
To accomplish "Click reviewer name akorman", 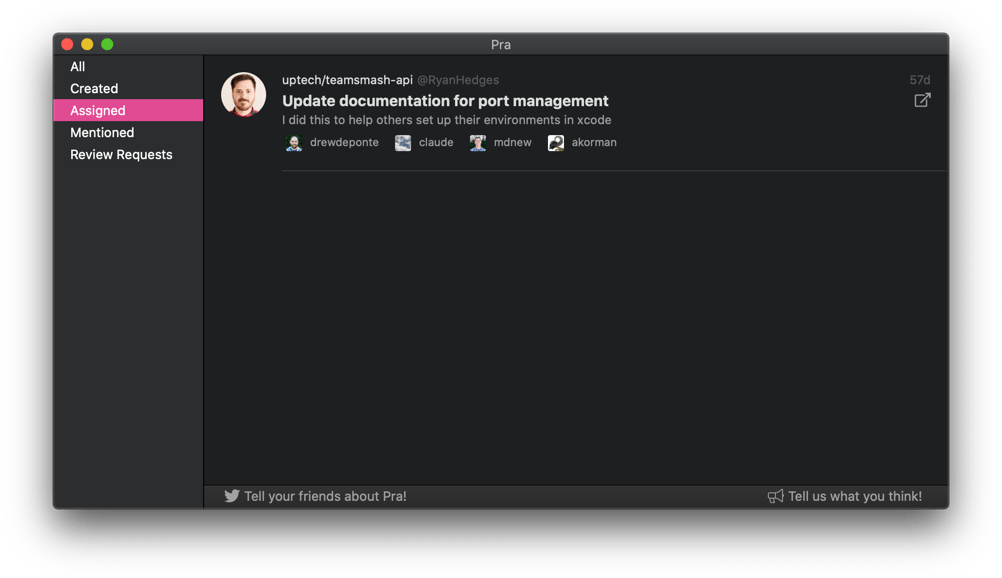I will pyautogui.click(x=594, y=143).
